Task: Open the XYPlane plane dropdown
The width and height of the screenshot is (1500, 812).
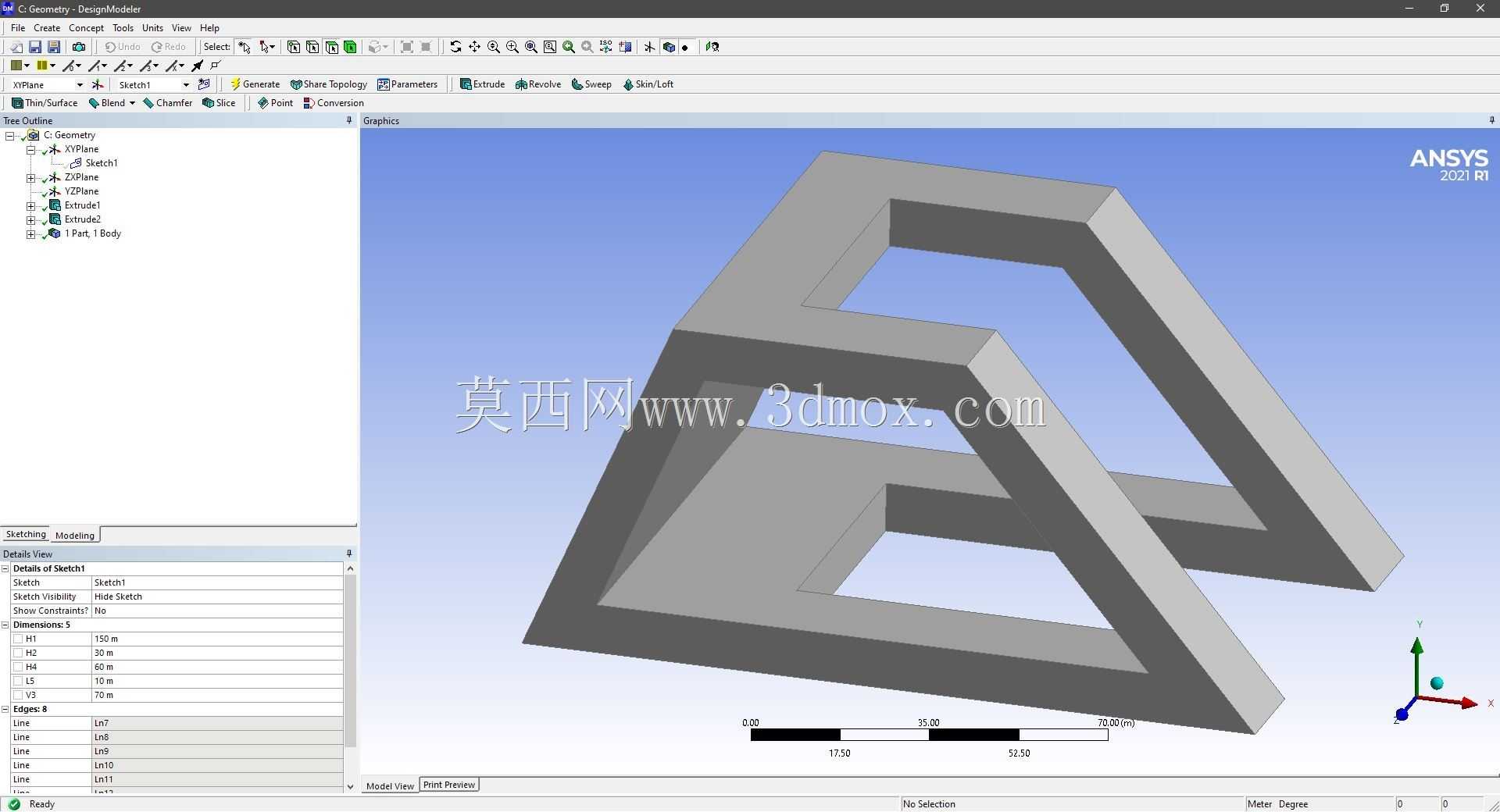Action: [79, 84]
